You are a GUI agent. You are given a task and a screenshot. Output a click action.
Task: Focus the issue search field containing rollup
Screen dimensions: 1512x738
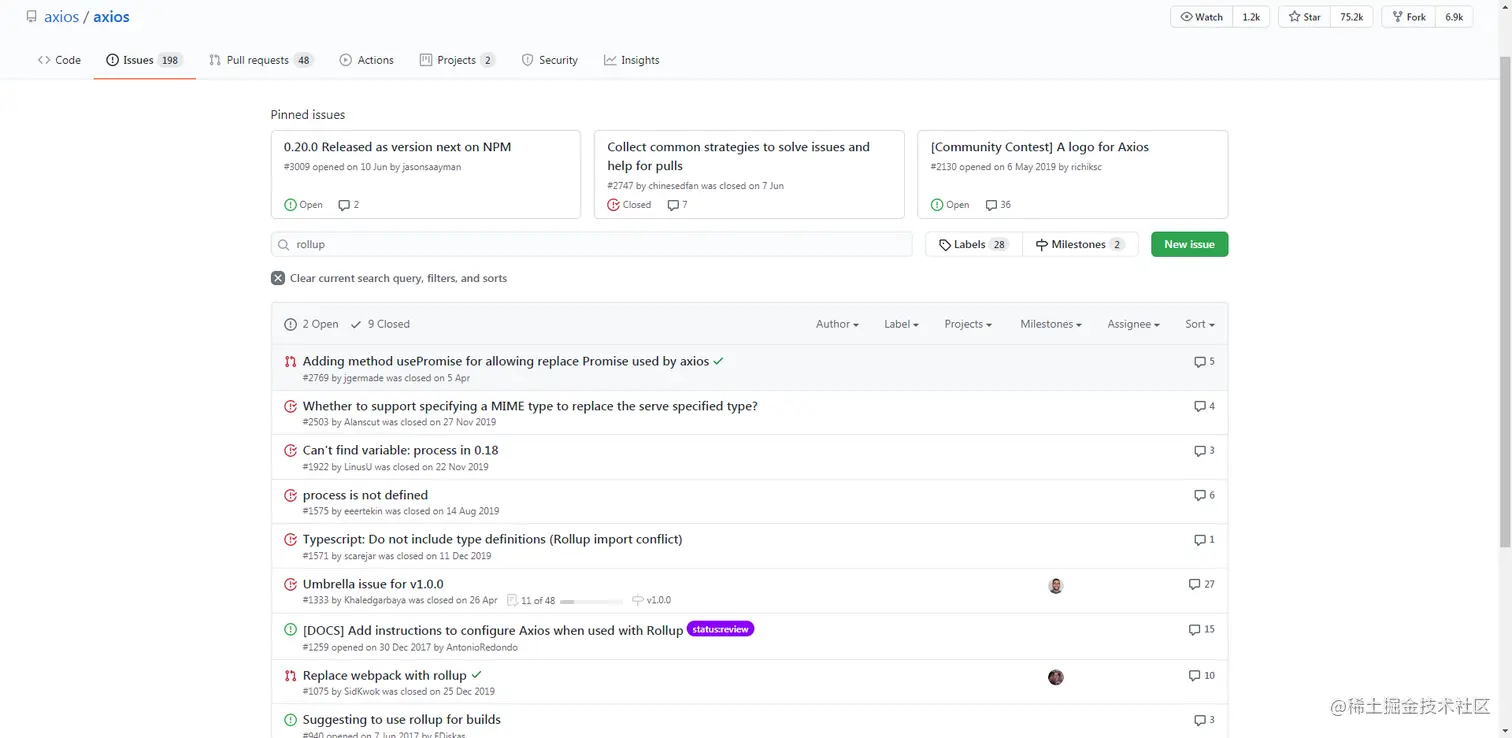[x=591, y=244]
